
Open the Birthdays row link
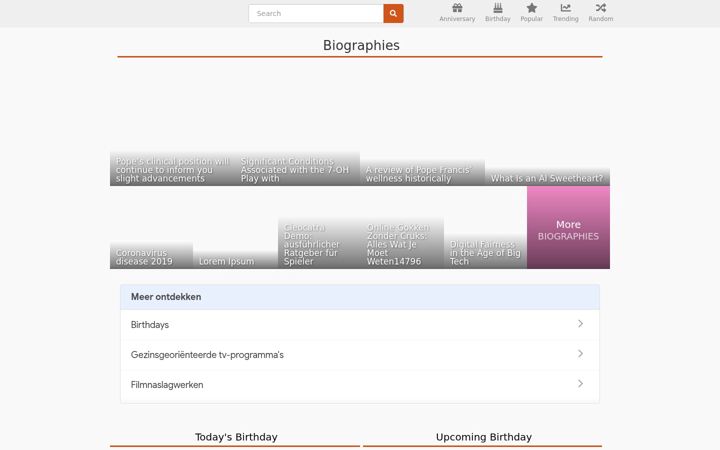point(360,325)
